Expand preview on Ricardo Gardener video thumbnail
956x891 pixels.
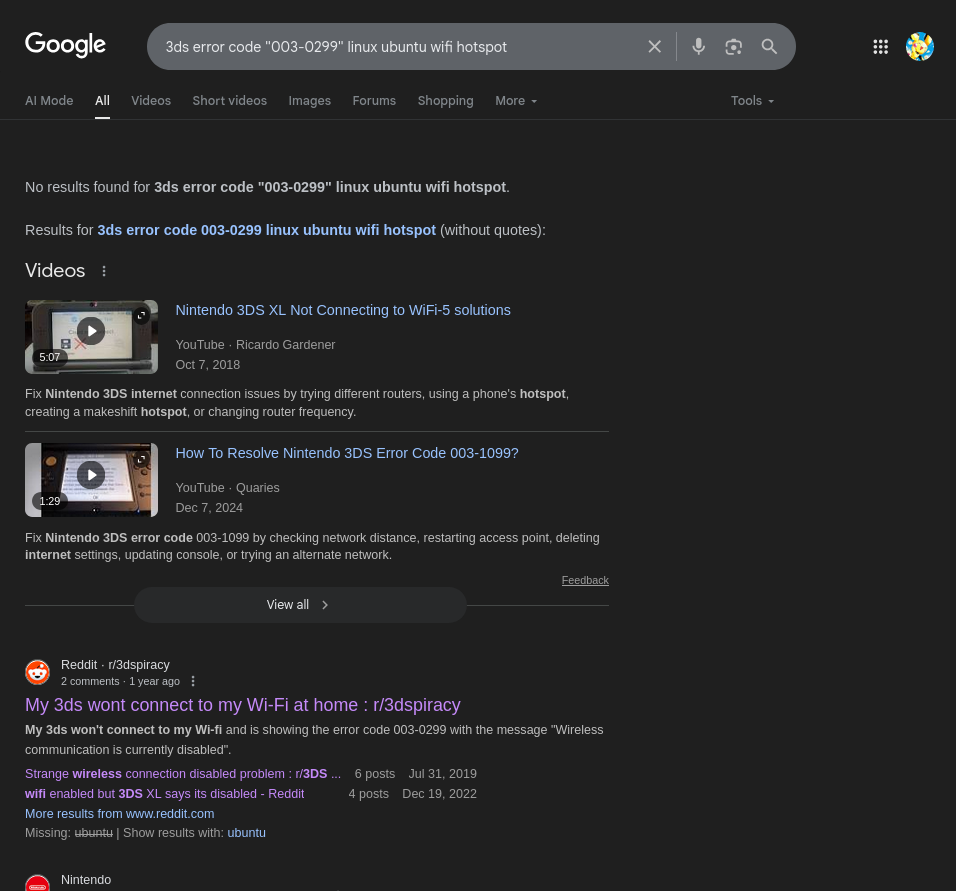click(x=141, y=315)
